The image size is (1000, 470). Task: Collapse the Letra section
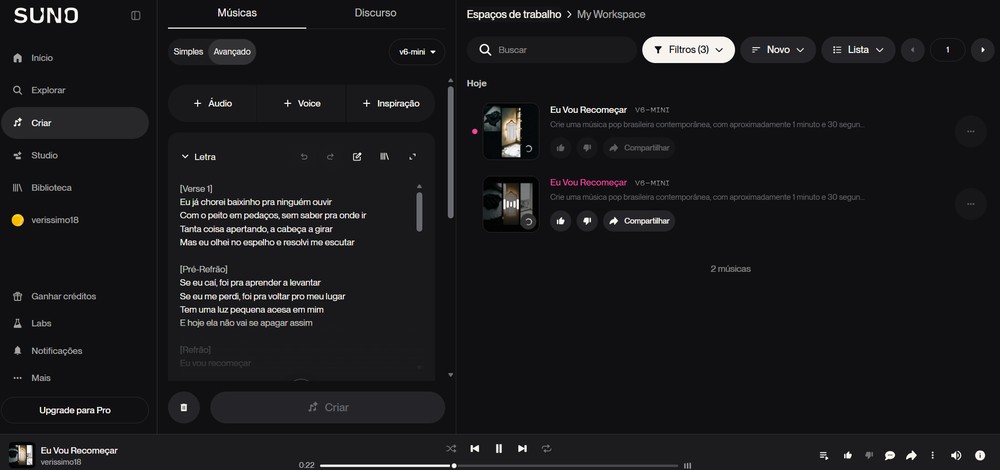tap(198, 156)
